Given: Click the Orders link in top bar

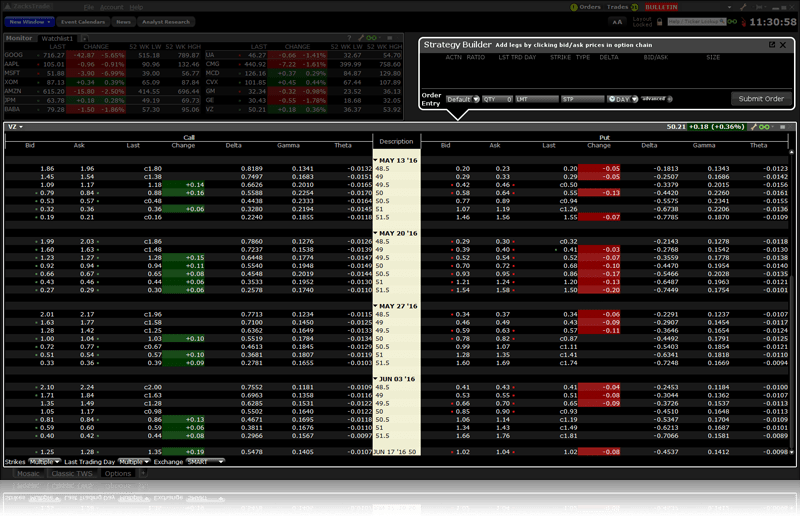Looking at the screenshot, I should point(590,7).
